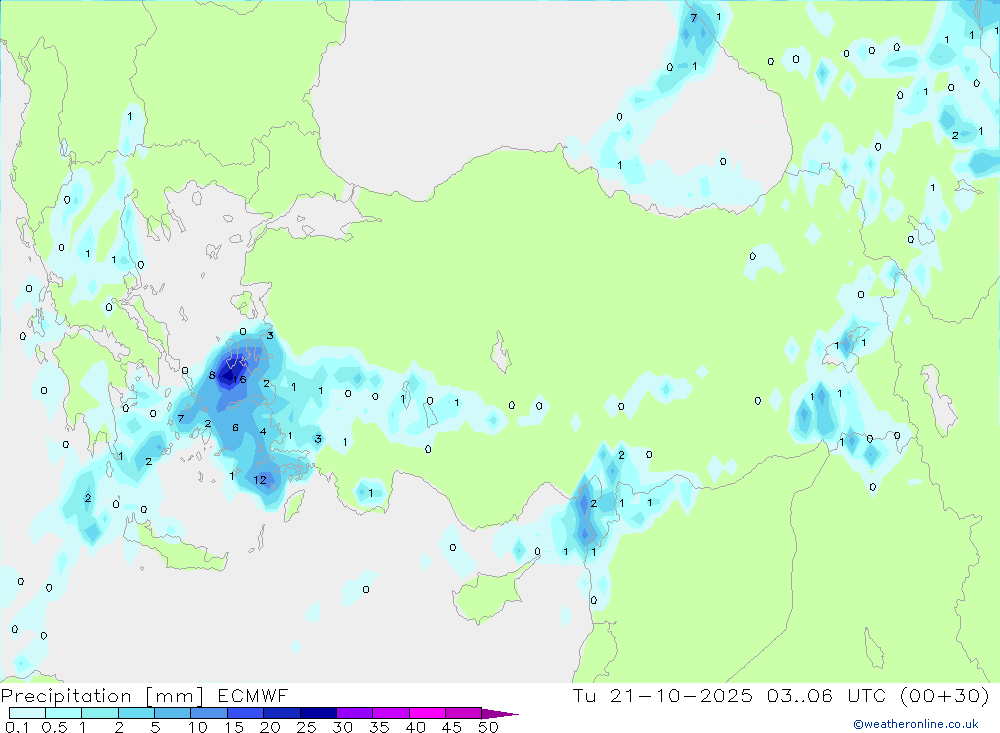Click the 'Precipitation [mm] ECMWF' title text
Screen dimensions: 1000x733
144,695
